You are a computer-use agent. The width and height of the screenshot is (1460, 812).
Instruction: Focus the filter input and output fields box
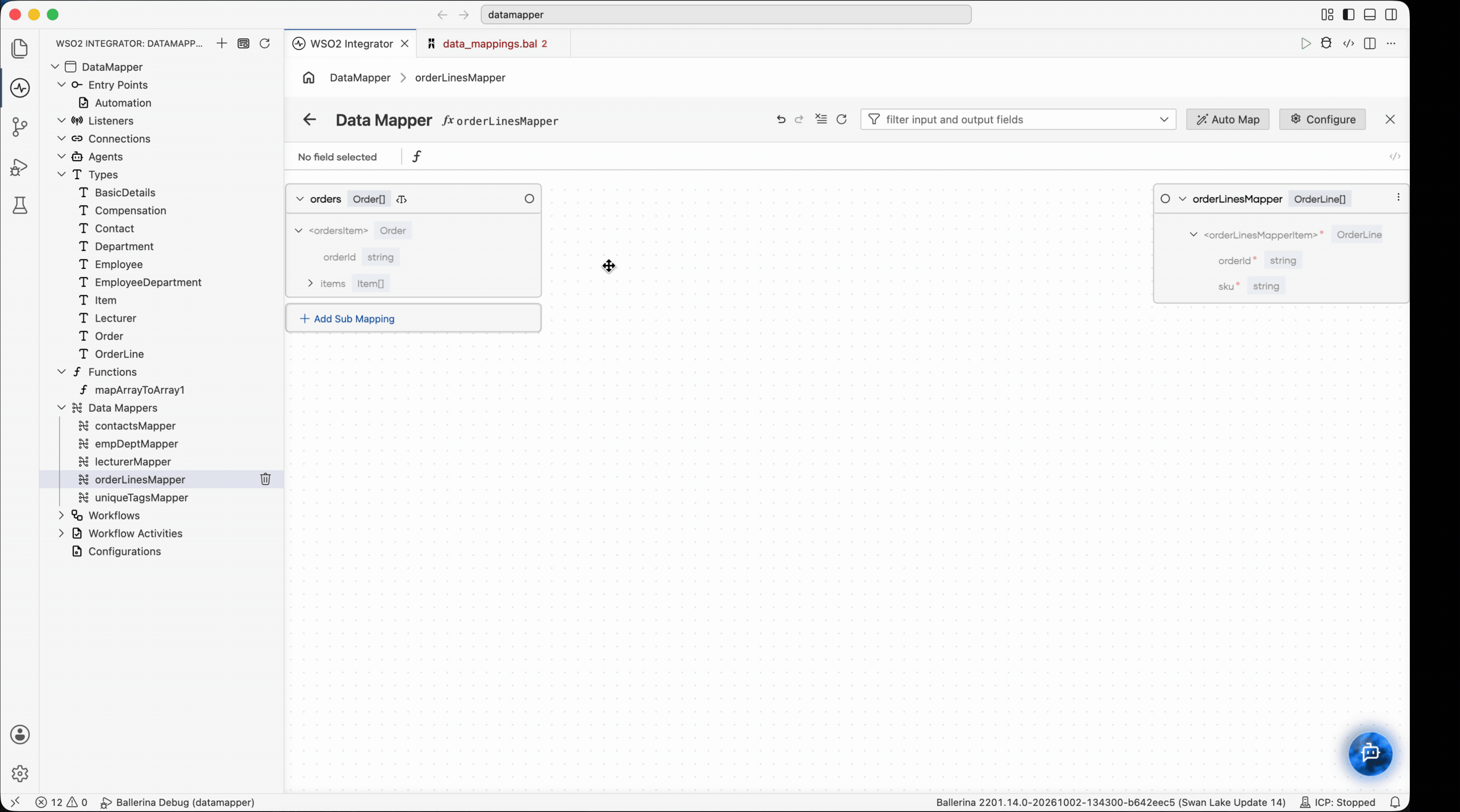[1017, 120]
